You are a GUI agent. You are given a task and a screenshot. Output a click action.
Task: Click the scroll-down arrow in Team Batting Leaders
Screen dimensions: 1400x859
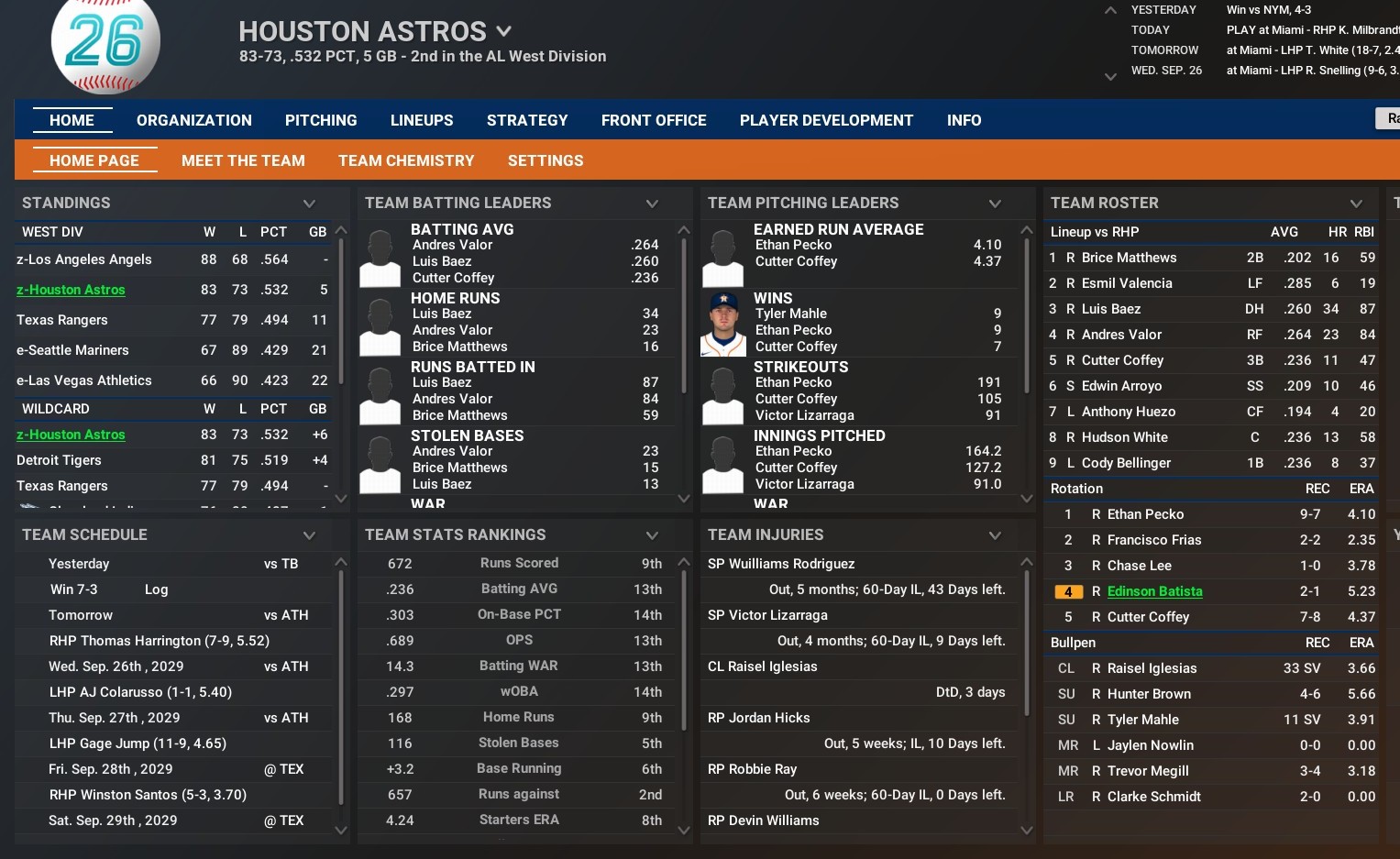[x=683, y=499]
